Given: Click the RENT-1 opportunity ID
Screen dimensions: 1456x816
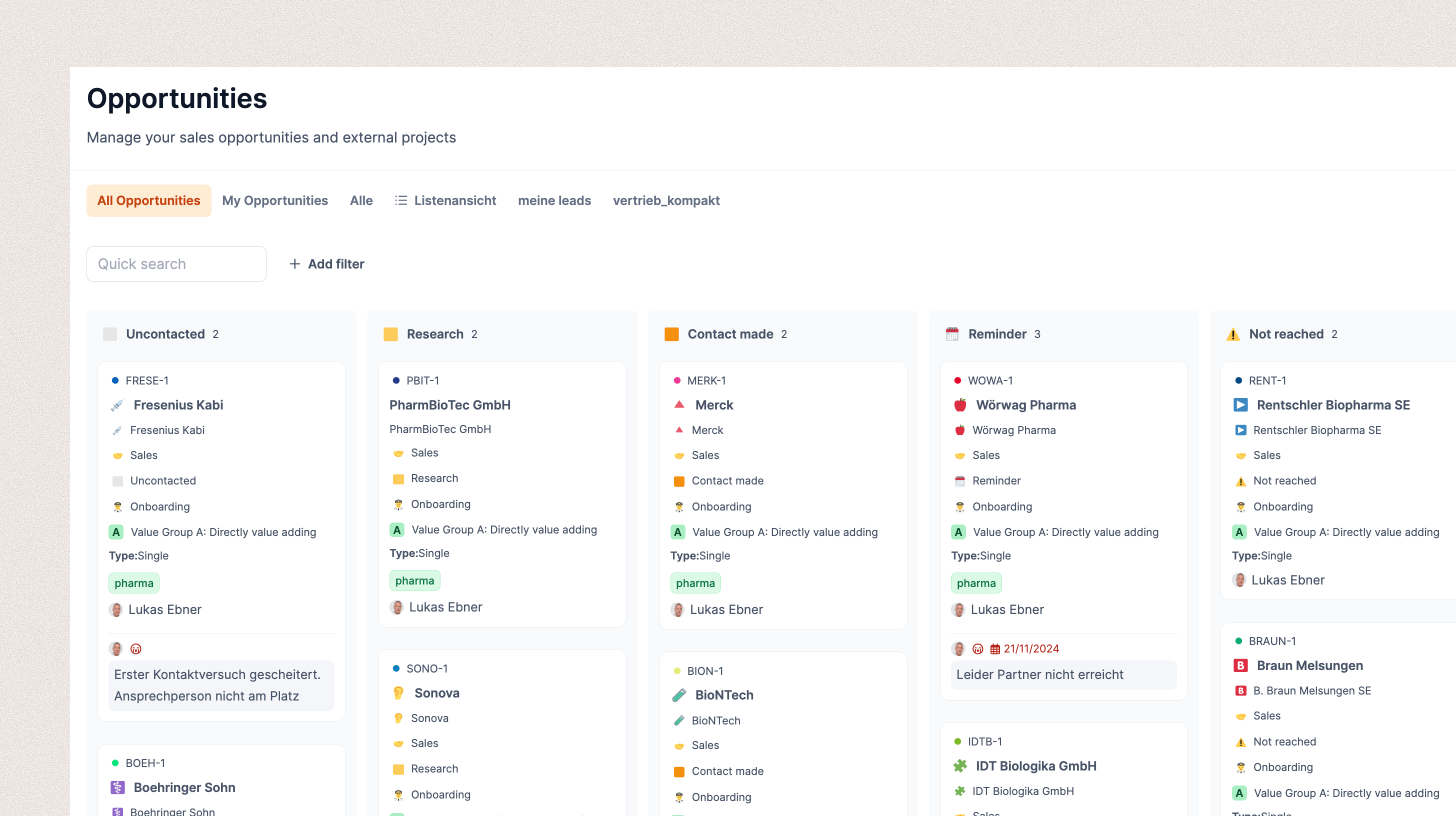Looking at the screenshot, I should (1268, 381).
